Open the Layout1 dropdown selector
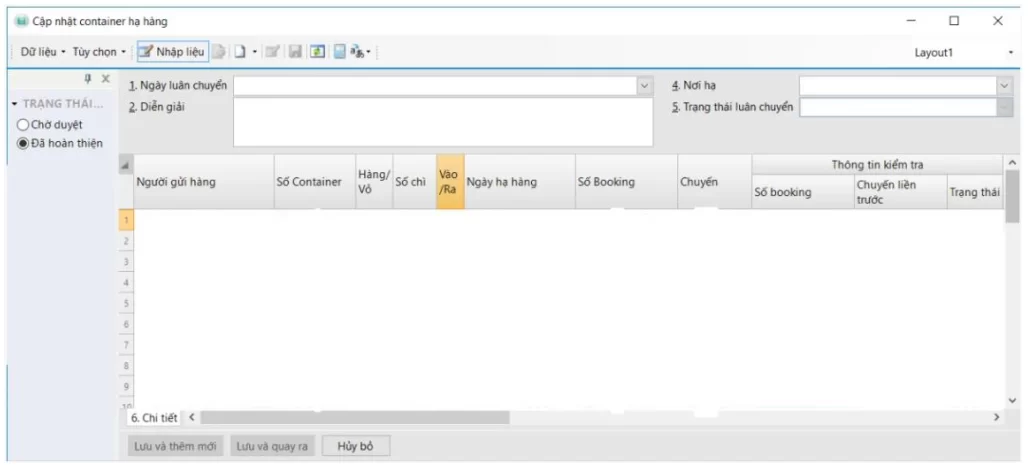Image resolution: width=1028 pixels, height=468 pixels. point(1010,52)
